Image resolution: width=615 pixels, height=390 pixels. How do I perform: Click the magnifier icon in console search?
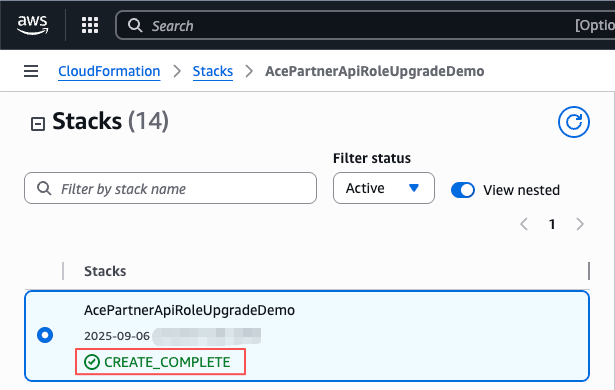click(135, 26)
